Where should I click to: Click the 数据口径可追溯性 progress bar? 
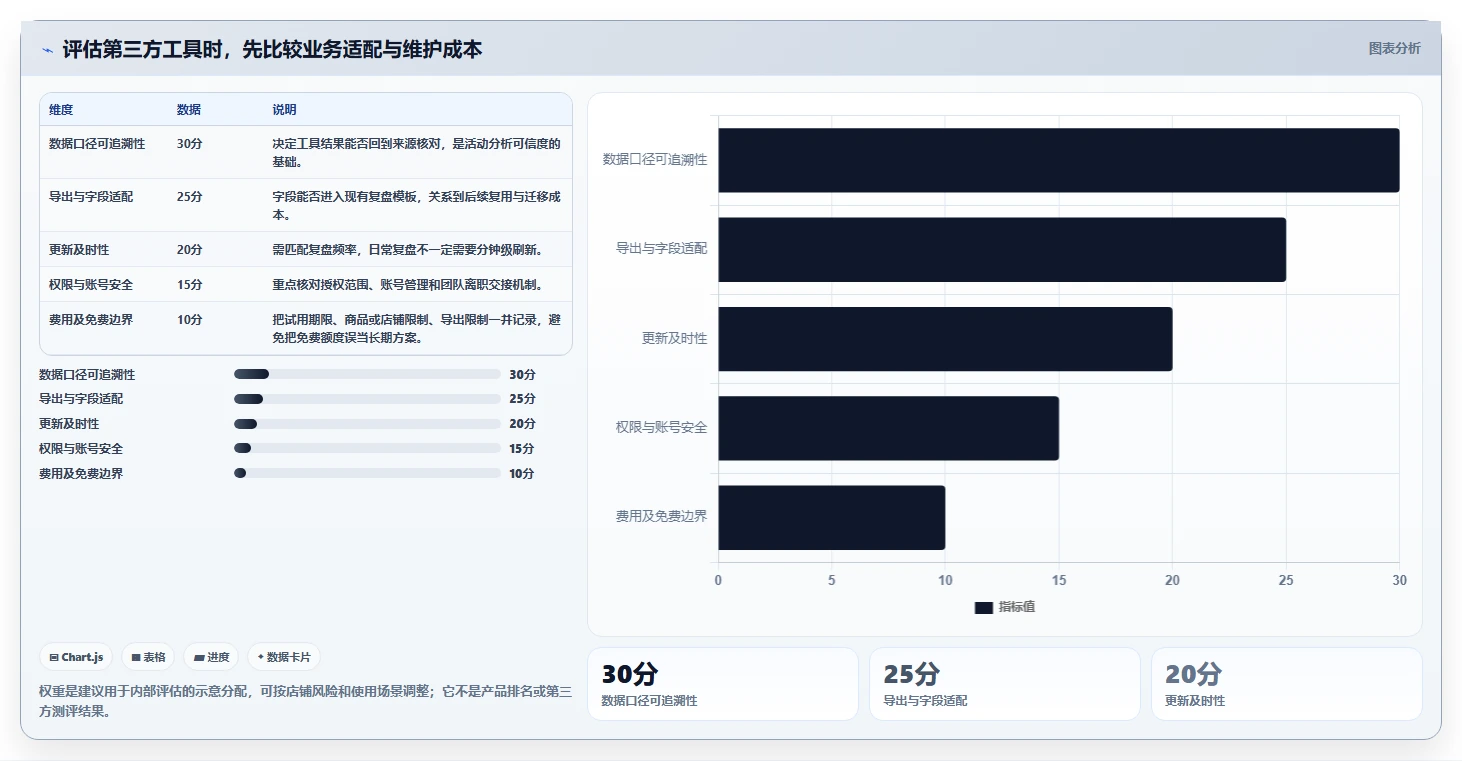click(367, 374)
